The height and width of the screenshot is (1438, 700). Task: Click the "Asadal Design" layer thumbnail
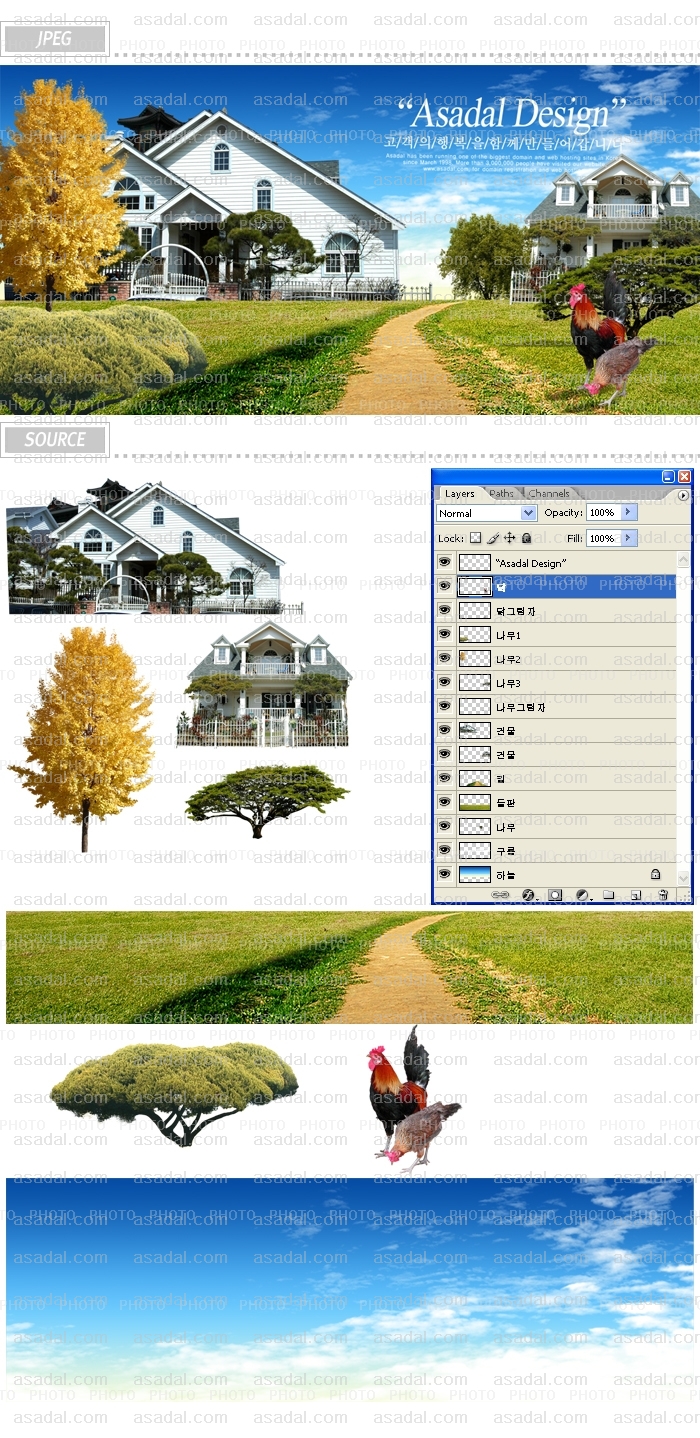[475, 562]
